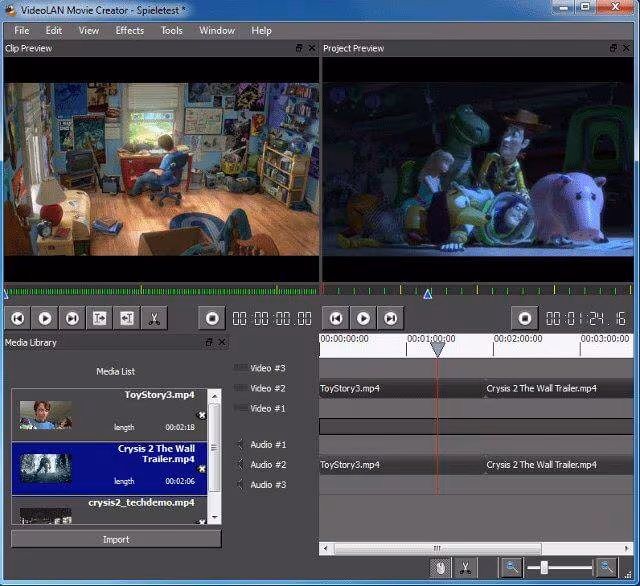
Task: Select the timeline cut scissors tool
Action: (x=465, y=568)
